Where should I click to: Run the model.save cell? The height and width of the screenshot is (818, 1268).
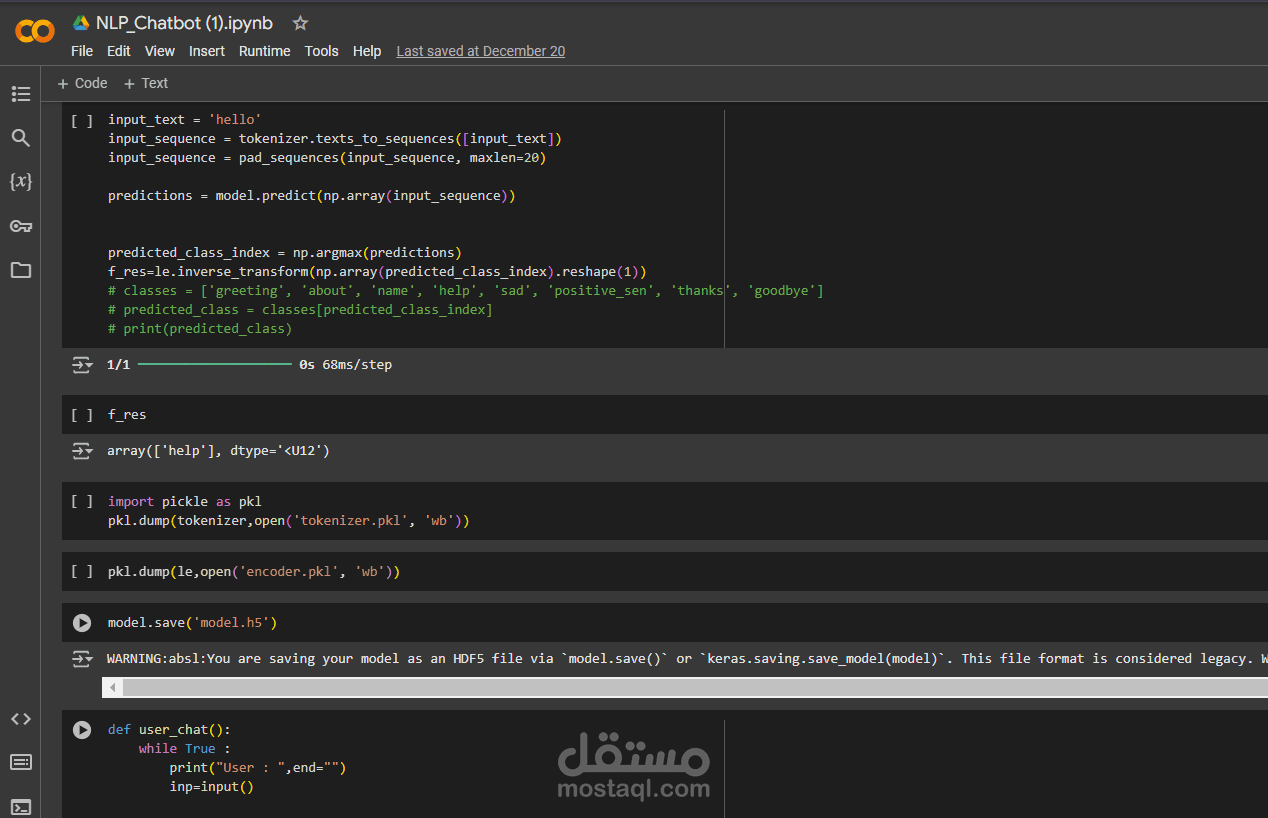tap(82, 623)
